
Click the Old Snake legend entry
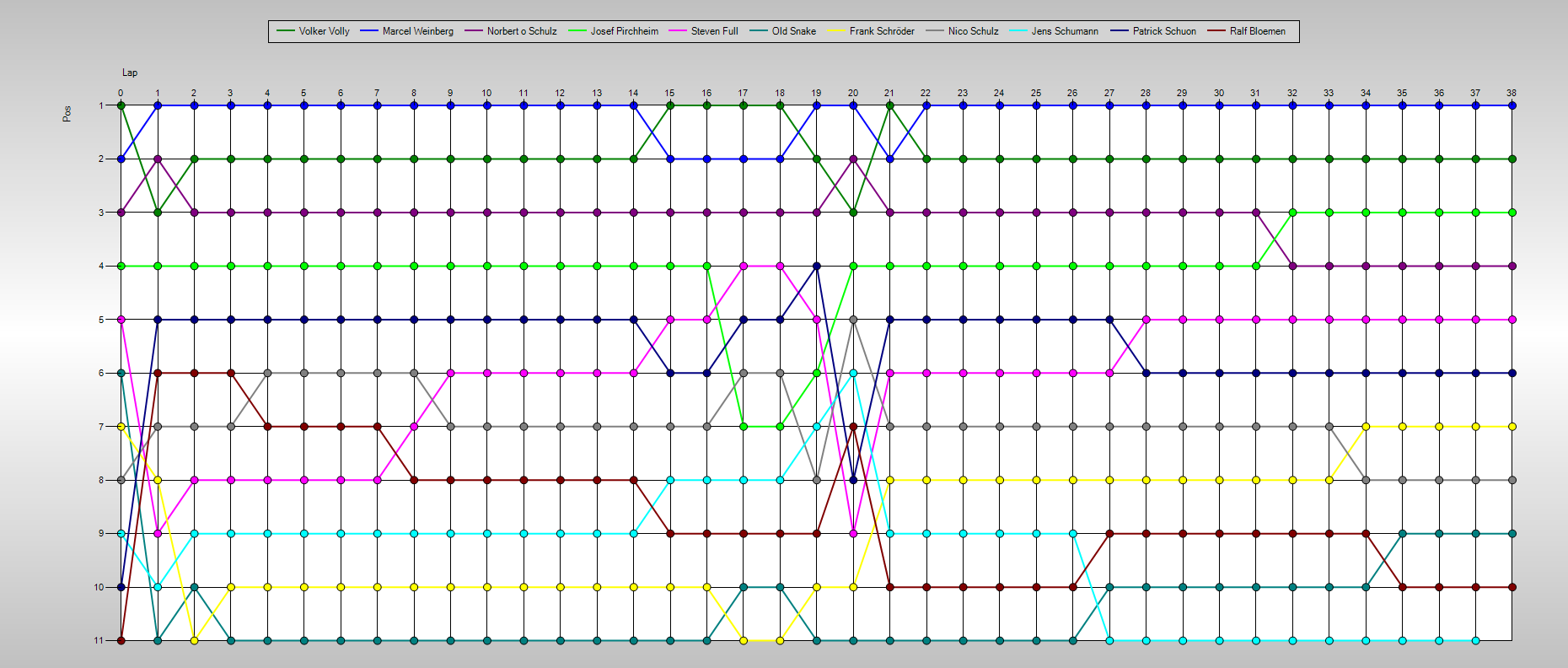pos(782,31)
